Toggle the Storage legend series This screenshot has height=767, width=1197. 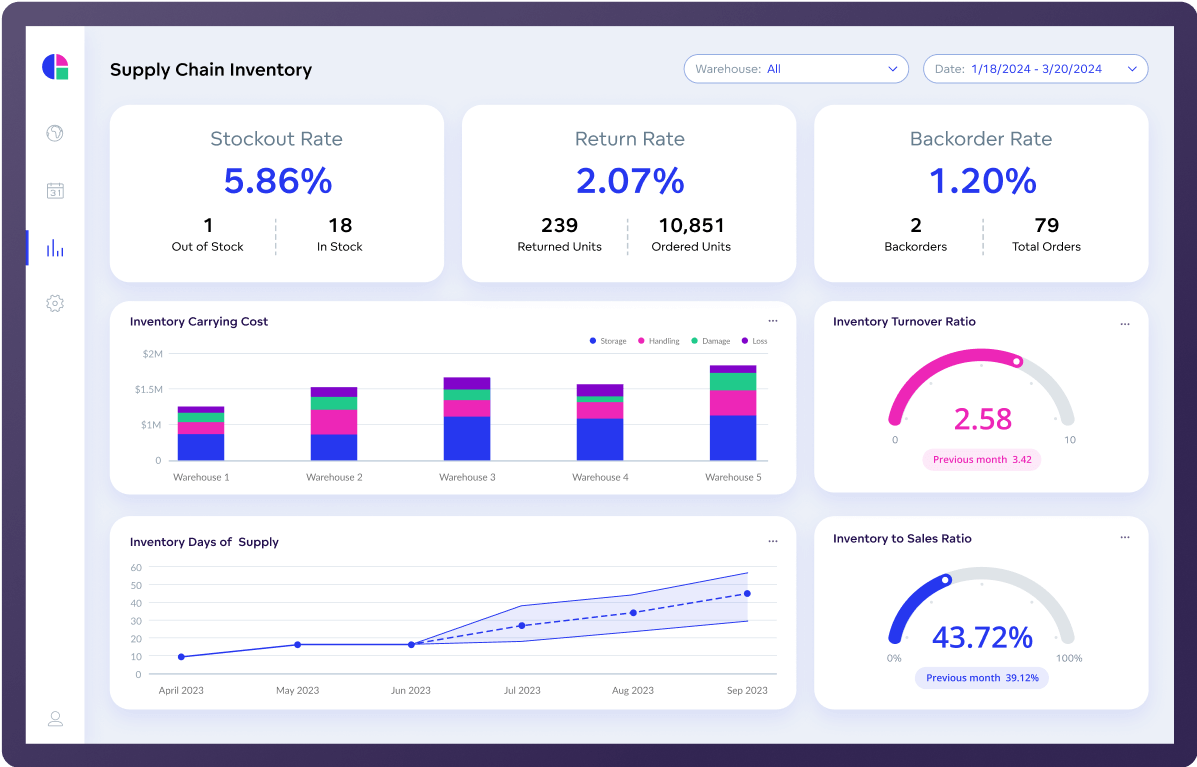coord(608,341)
